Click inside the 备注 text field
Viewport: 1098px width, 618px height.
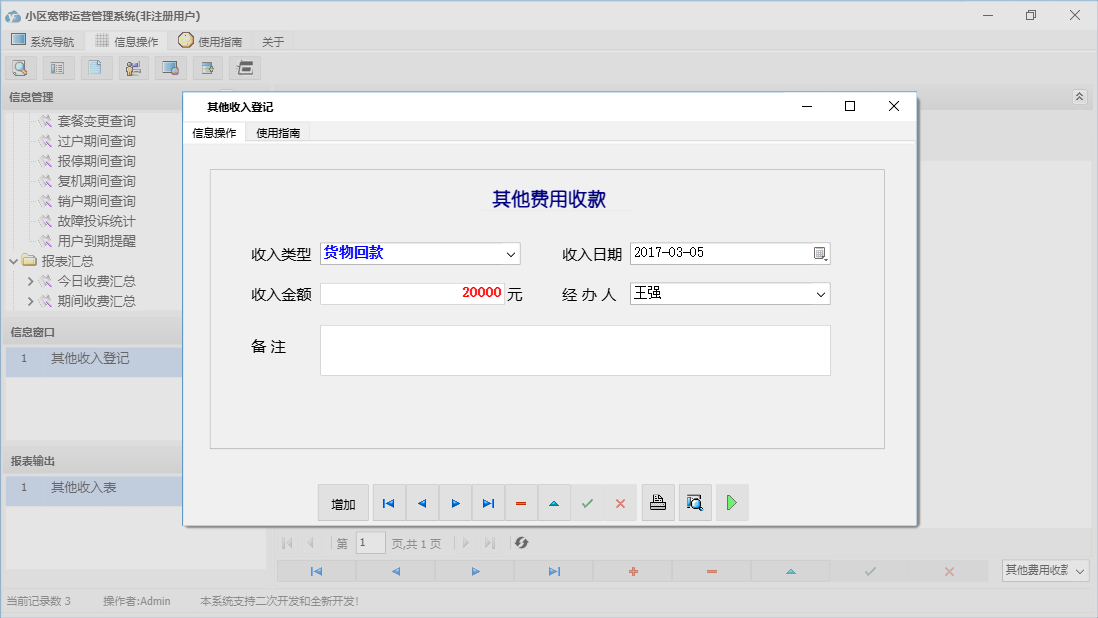575,350
